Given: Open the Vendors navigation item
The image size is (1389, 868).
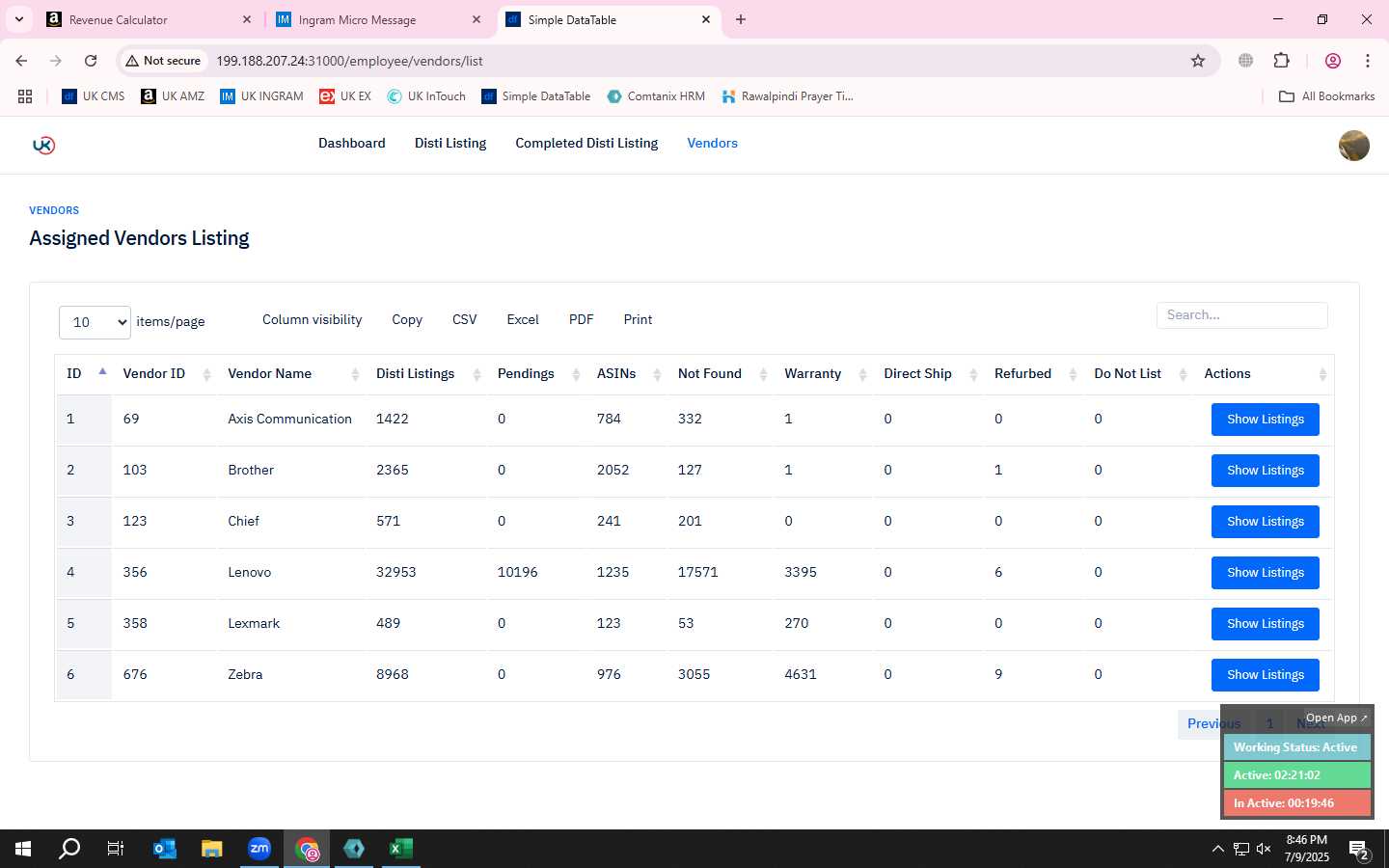Looking at the screenshot, I should (712, 143).
